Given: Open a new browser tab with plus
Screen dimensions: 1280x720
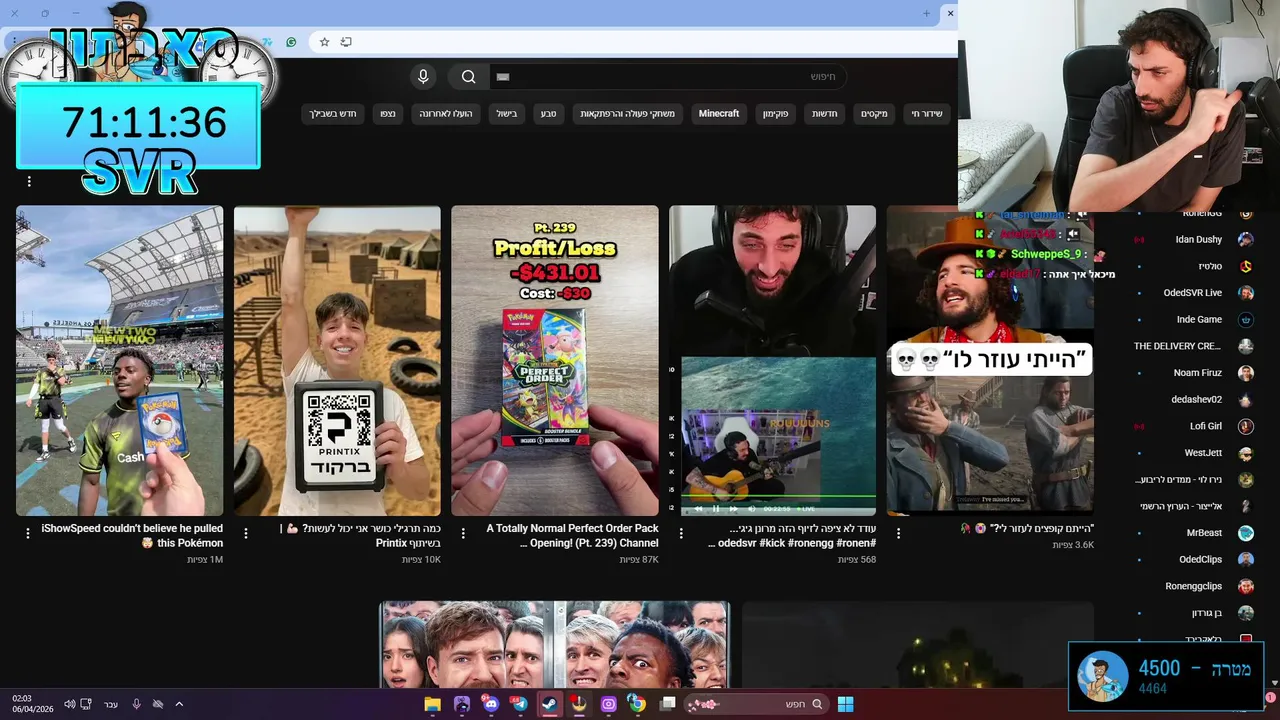Looking at the screenshot, I should [926, 13].
